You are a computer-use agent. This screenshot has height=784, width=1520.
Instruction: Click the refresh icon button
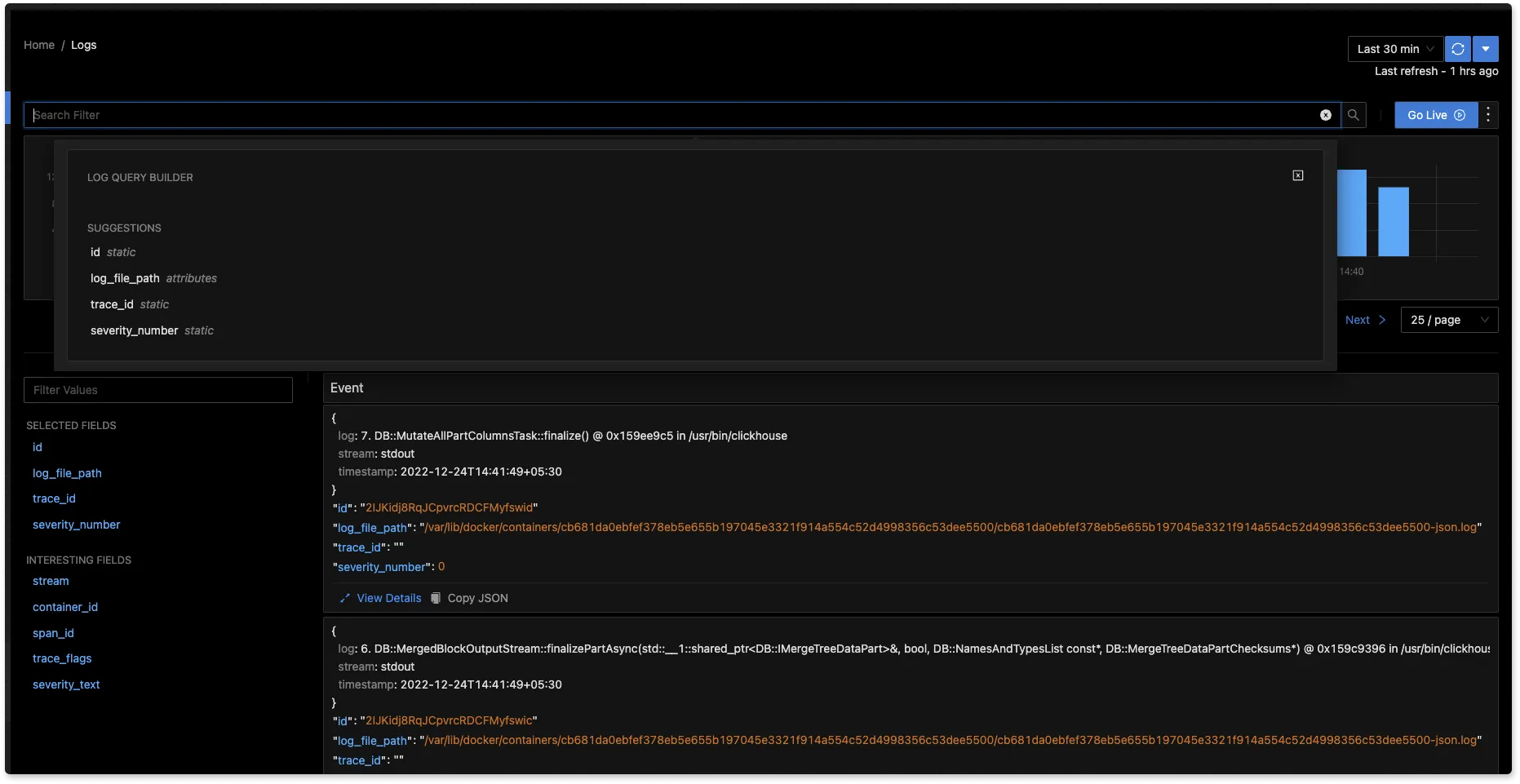1458,49
